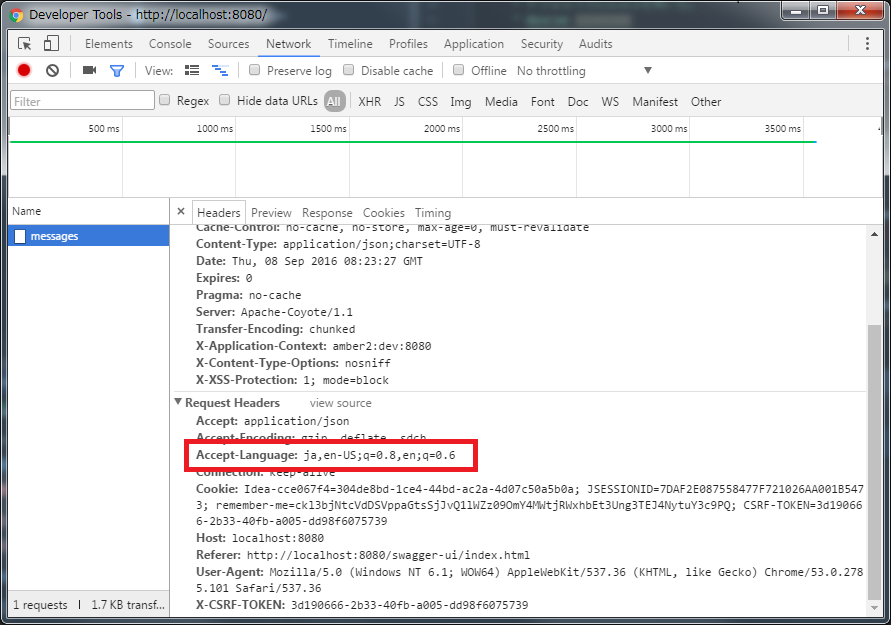Stop recording the network log

(24, 71)
